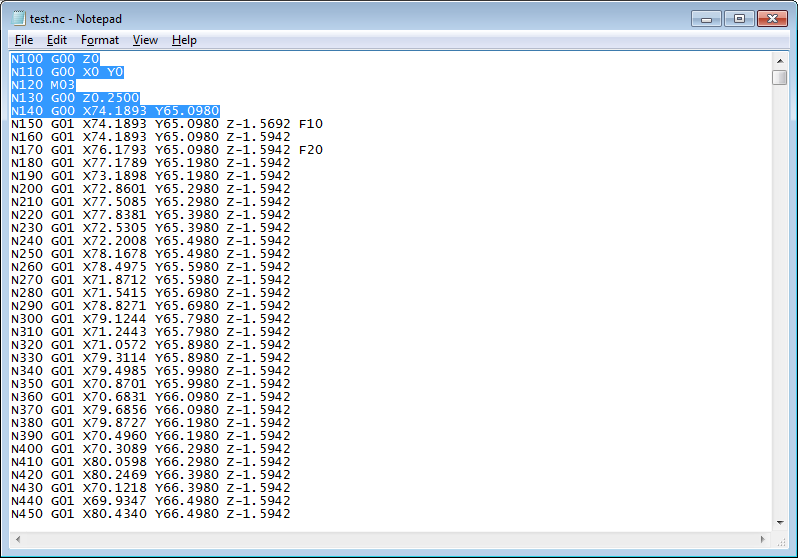Screen dimensions: 798x558
Task: Click X78.4975 on line N260
Action: [115, 266]
